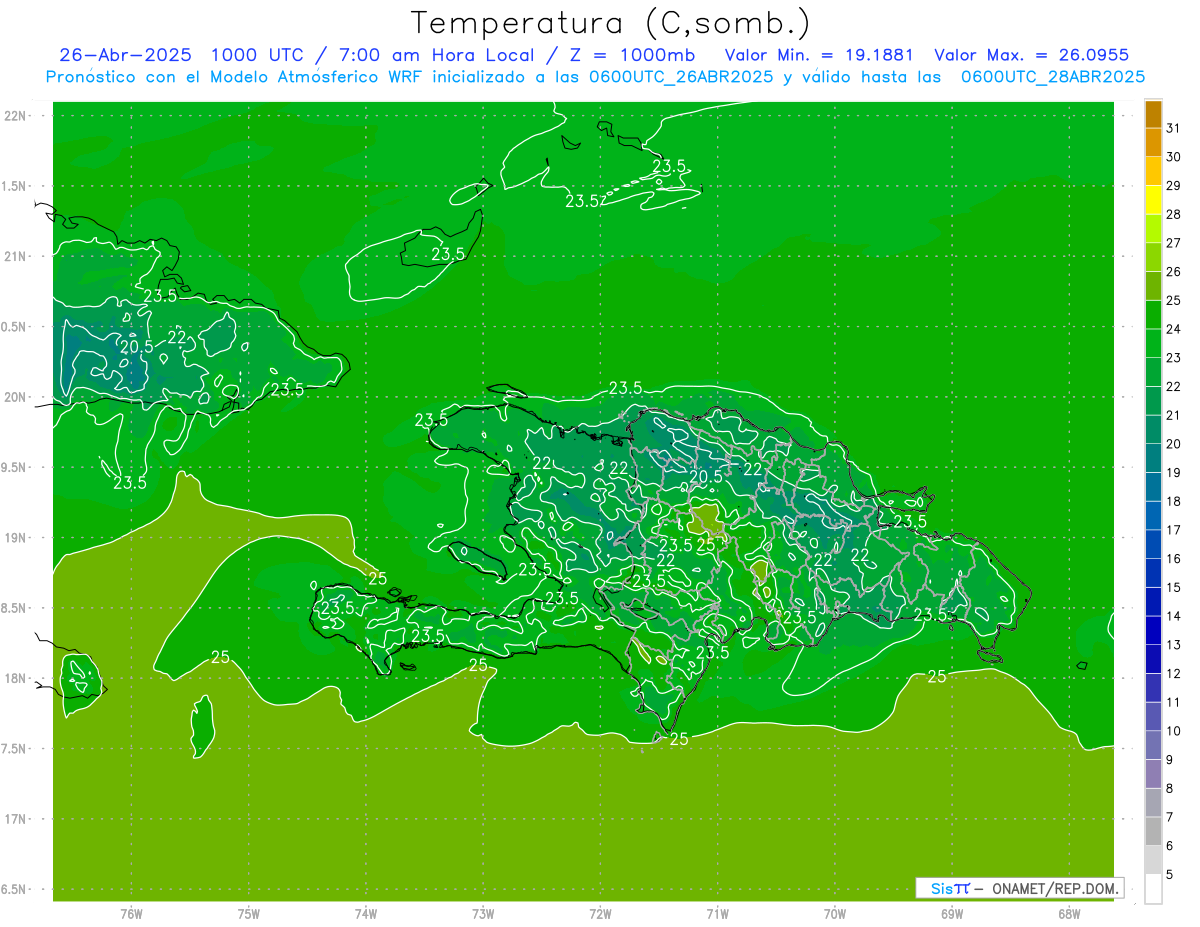Screen dimensions: 1200x927
Task: Click the '69W' longitude axis label
Action: point(951,914)
